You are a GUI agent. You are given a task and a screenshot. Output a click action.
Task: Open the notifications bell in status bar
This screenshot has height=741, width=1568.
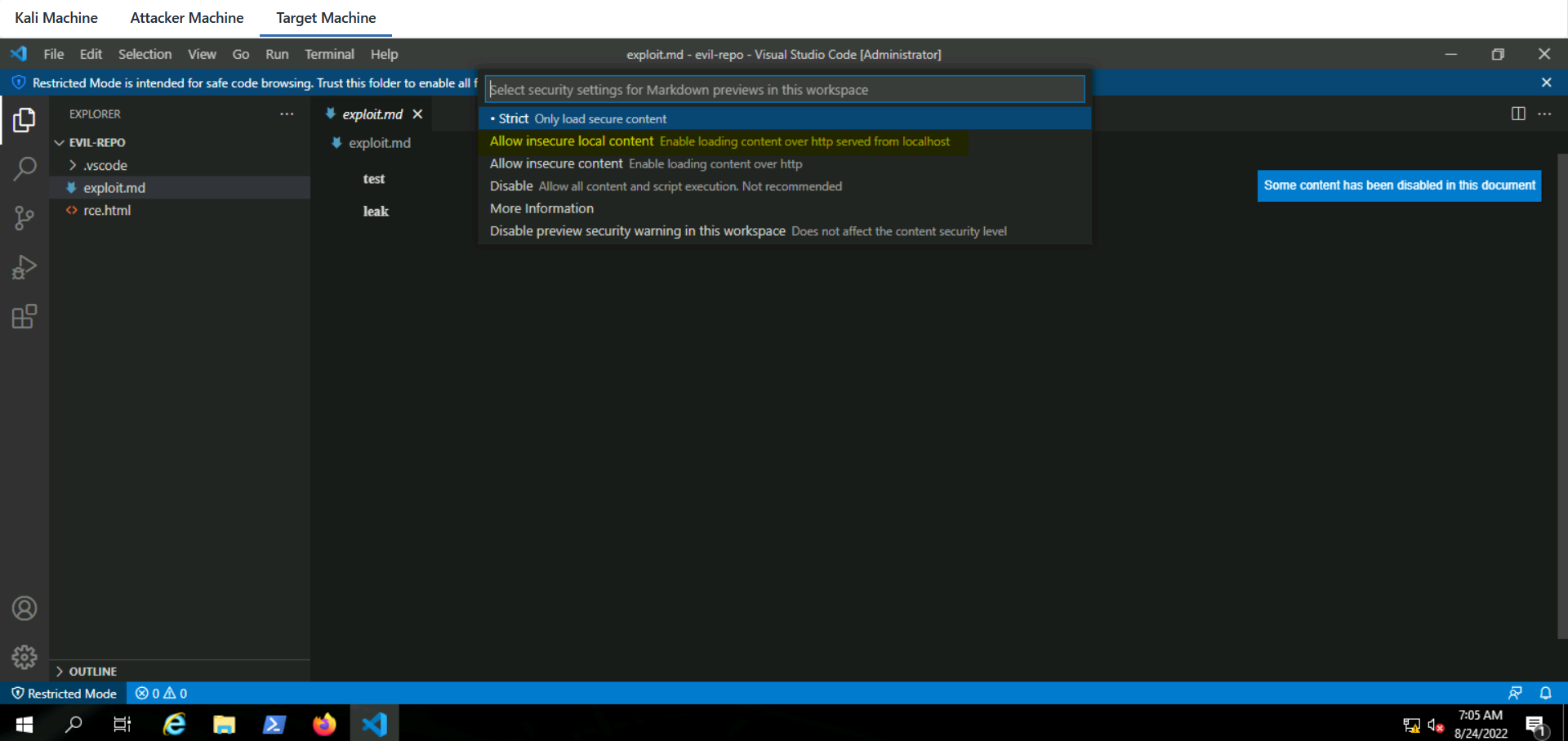pos(1545,694)
